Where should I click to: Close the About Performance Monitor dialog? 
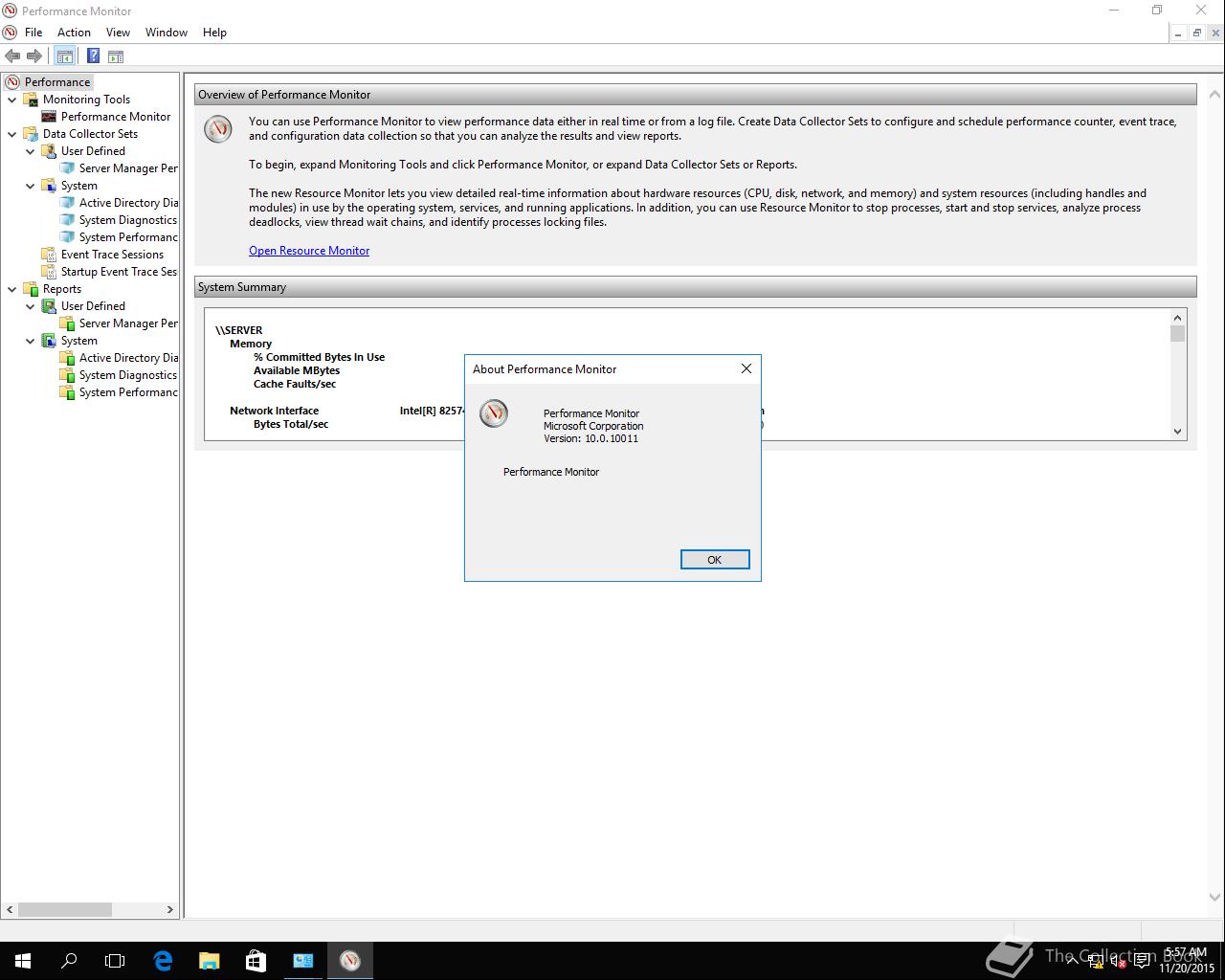[746, 368]
